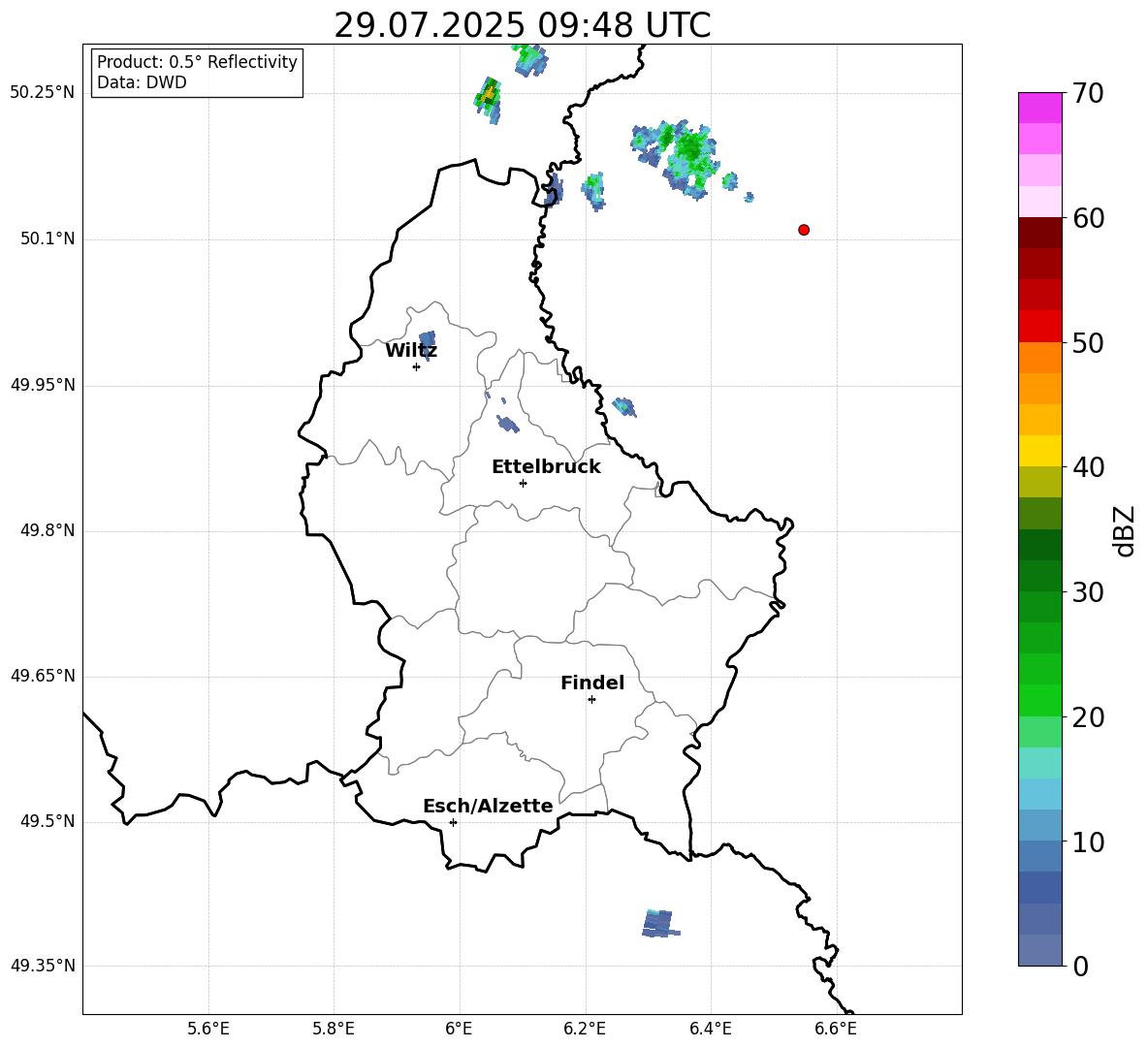Click the bright red band on the colorbar
1148x1048 pixels.
(1040, 326)
